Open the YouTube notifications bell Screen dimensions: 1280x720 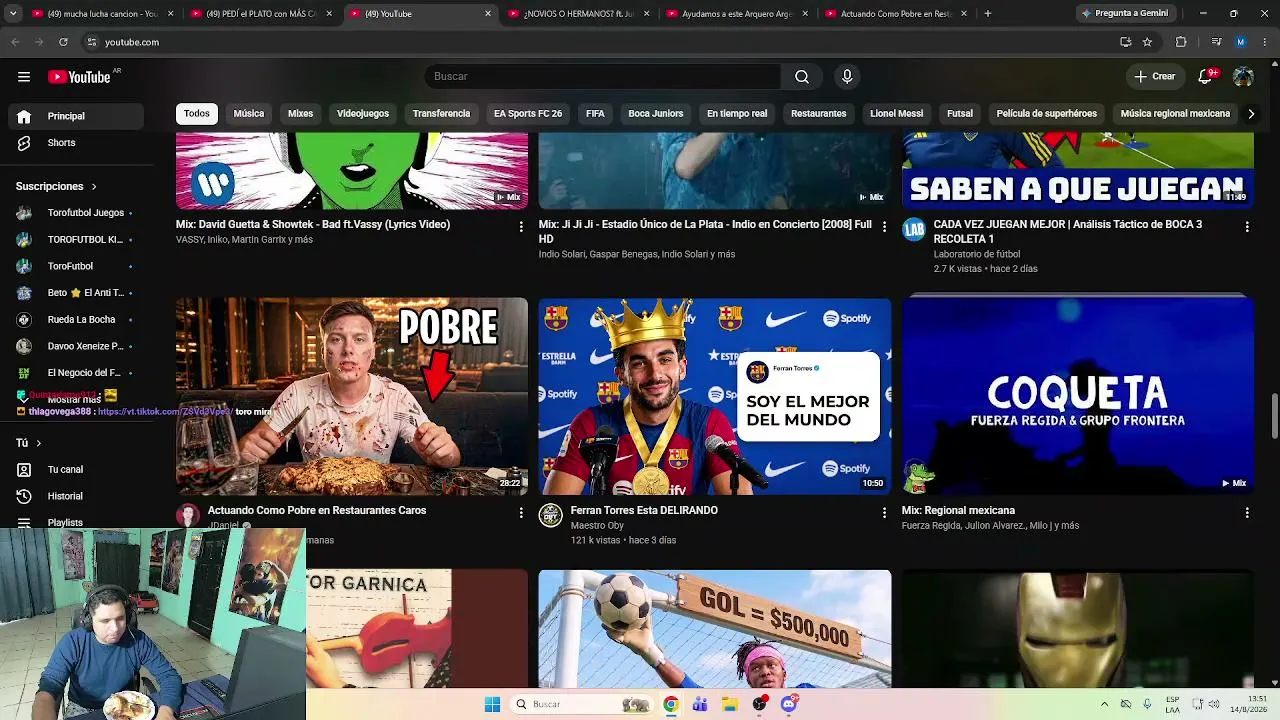tap(1206, 77)
